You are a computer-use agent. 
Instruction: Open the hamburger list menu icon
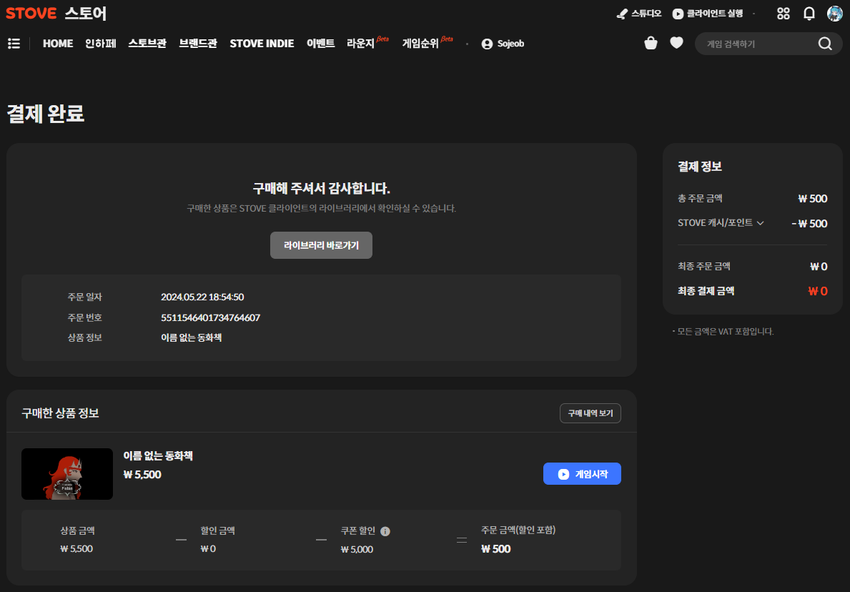click(x=14, y=43)
